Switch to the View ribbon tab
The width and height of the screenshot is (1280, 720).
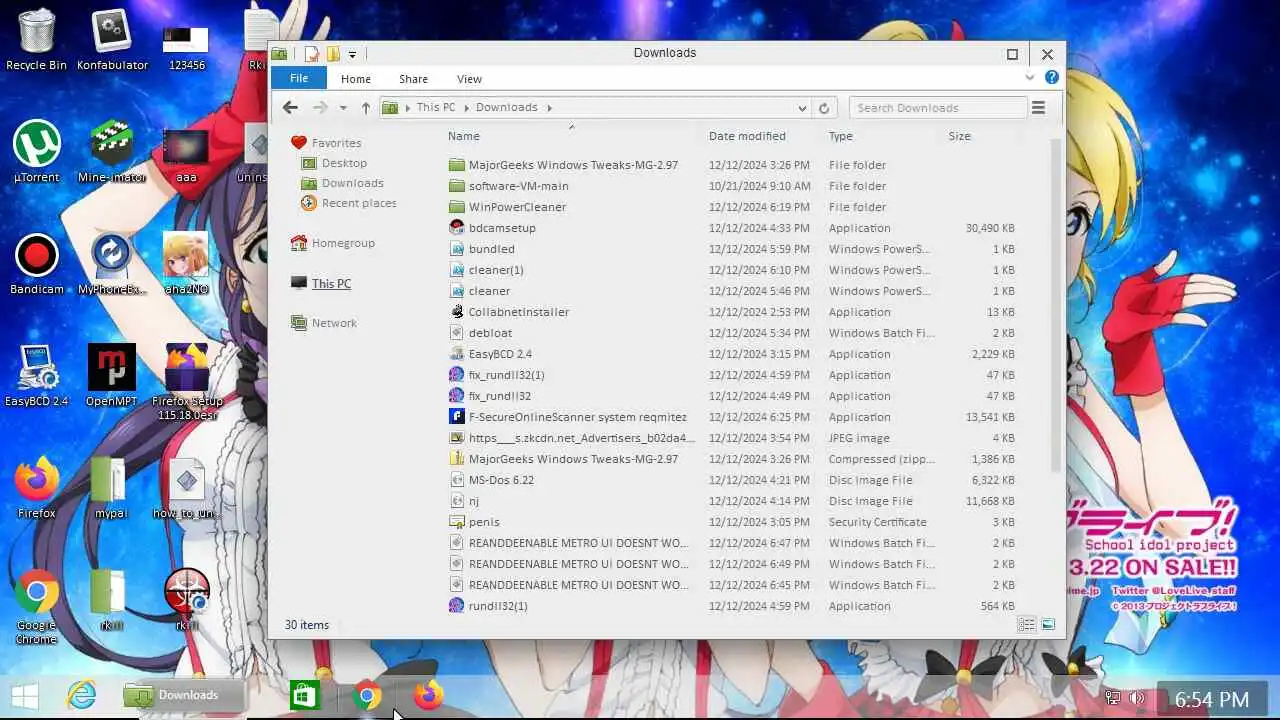[469, 79]
